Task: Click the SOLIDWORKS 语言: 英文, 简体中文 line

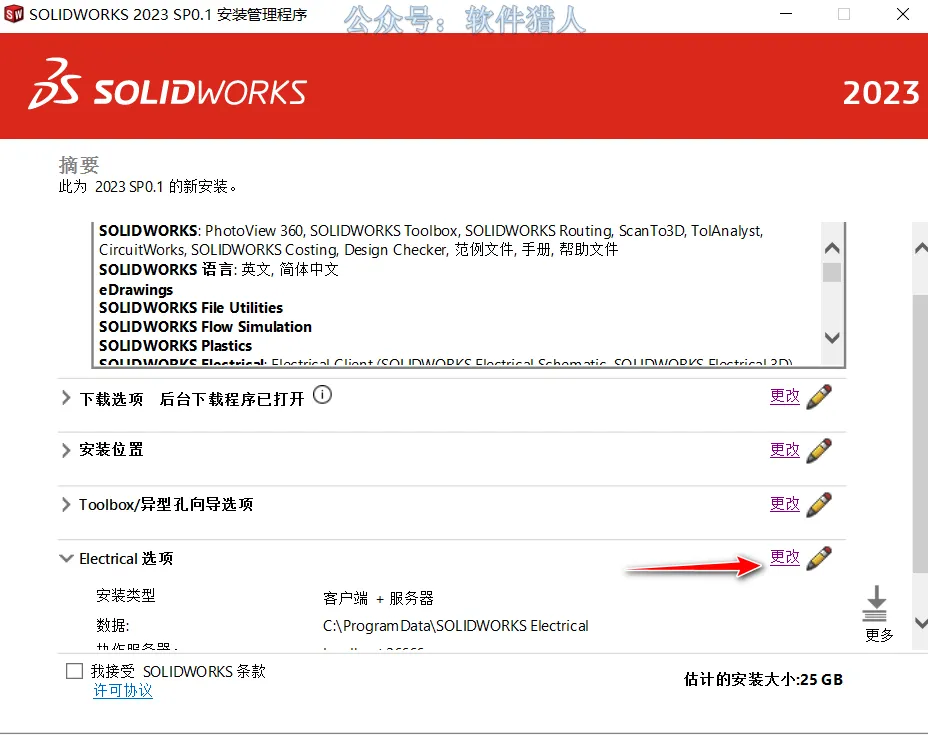Action: pyautogui.click(x=219, y=269)
